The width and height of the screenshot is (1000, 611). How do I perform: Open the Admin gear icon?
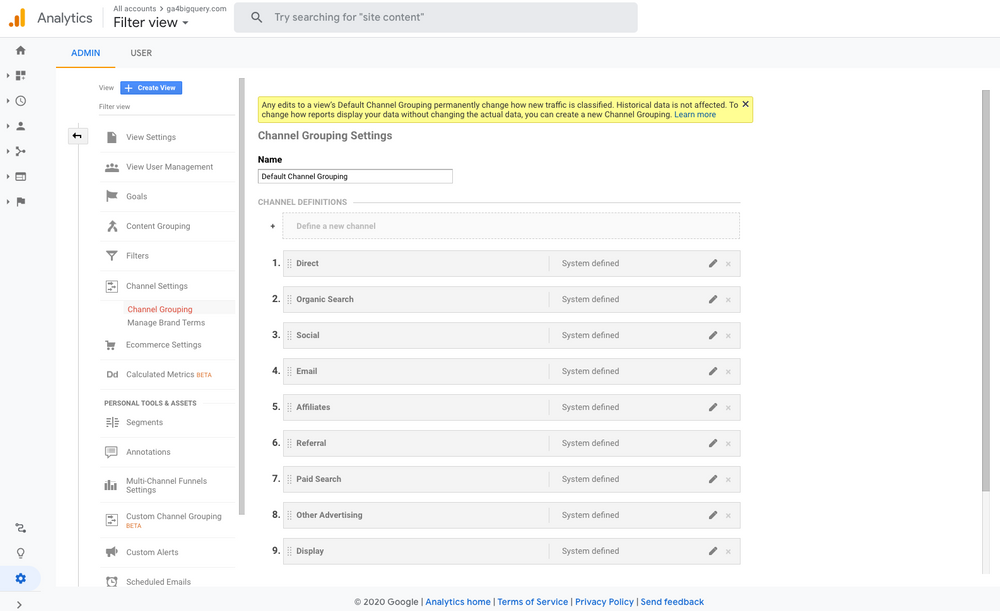click(19, 578)
